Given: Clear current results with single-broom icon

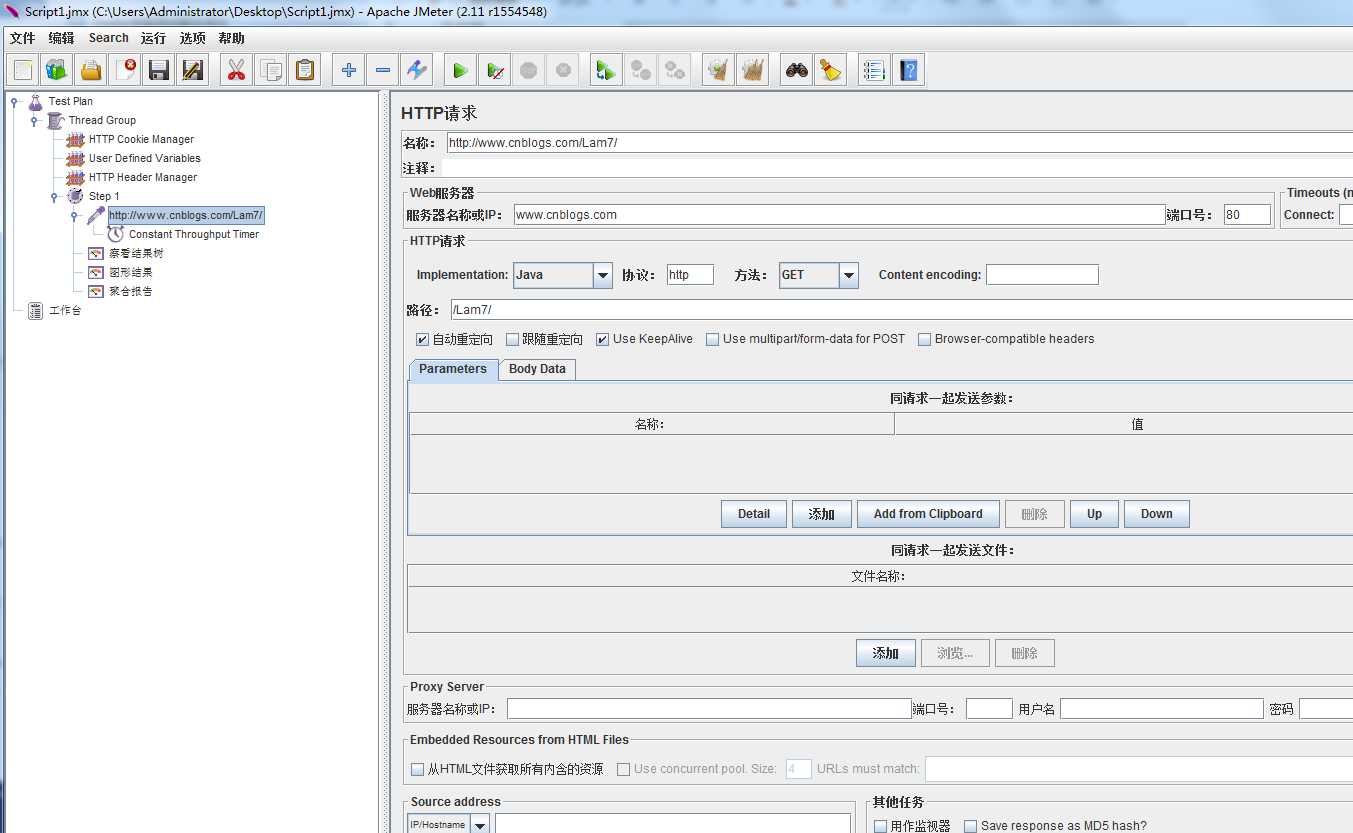Looking at the screenshot, I should 717,70.
